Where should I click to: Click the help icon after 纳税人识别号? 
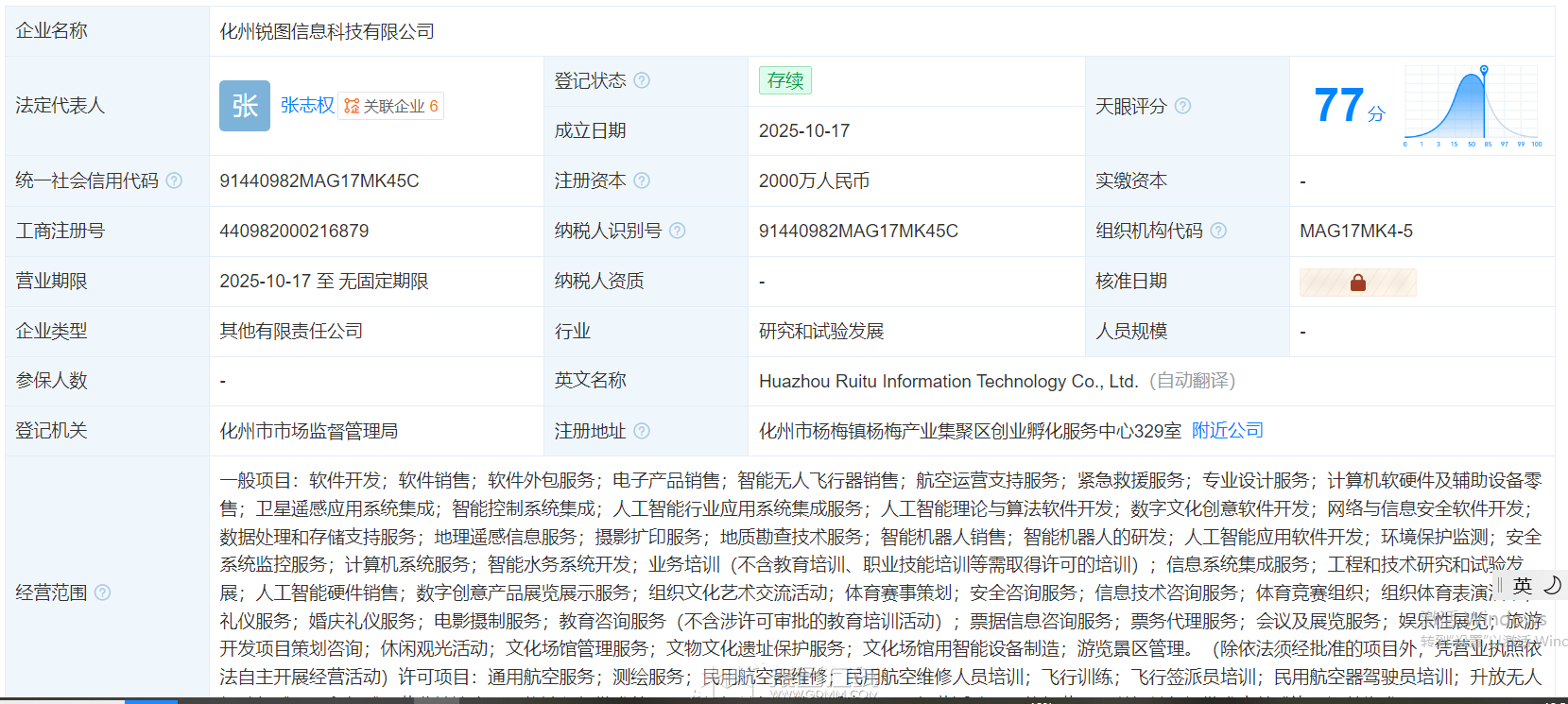tap(677, 231)
